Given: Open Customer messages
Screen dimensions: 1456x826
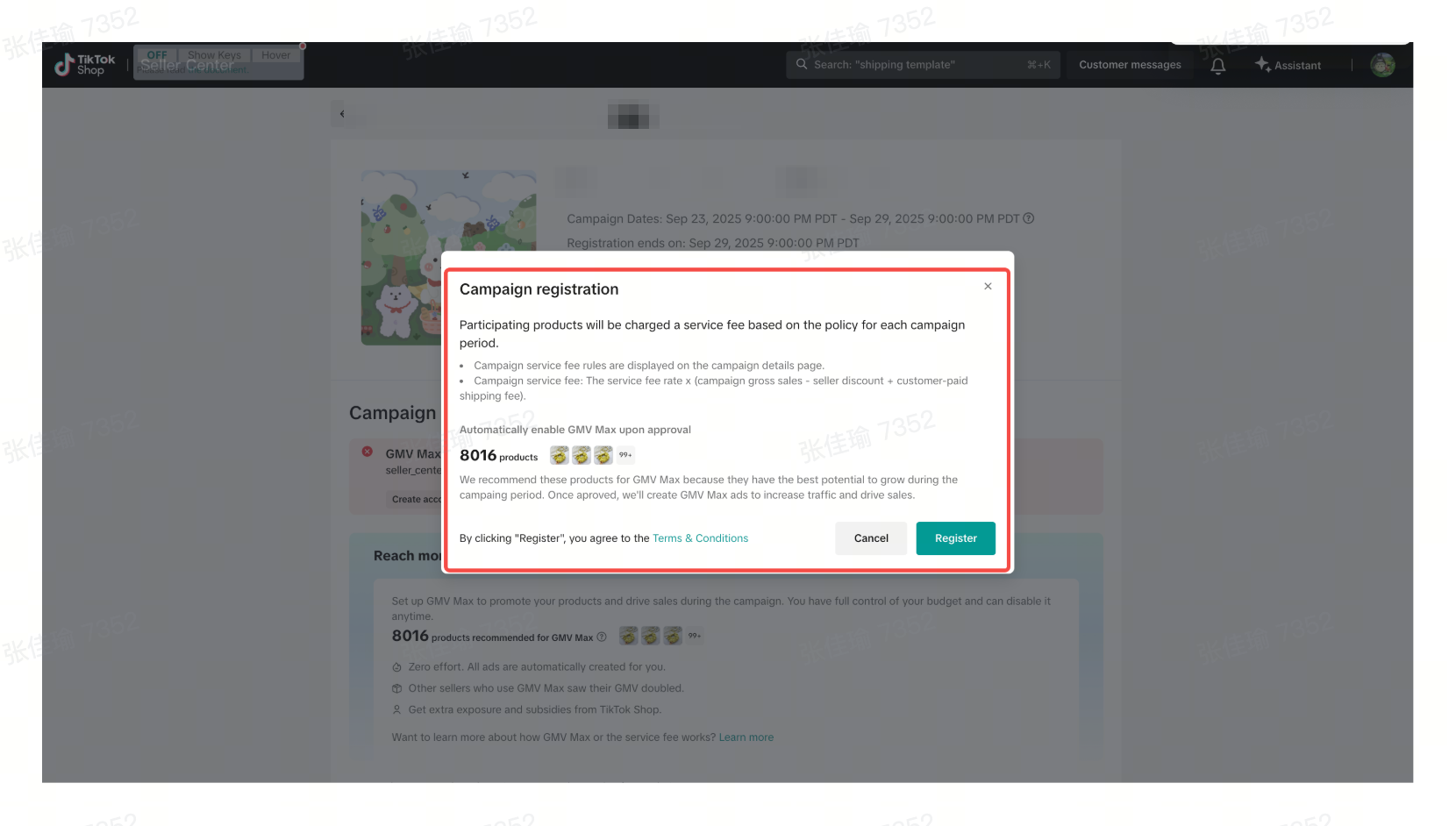Looking at the screenshot, I should point(1130,65).
